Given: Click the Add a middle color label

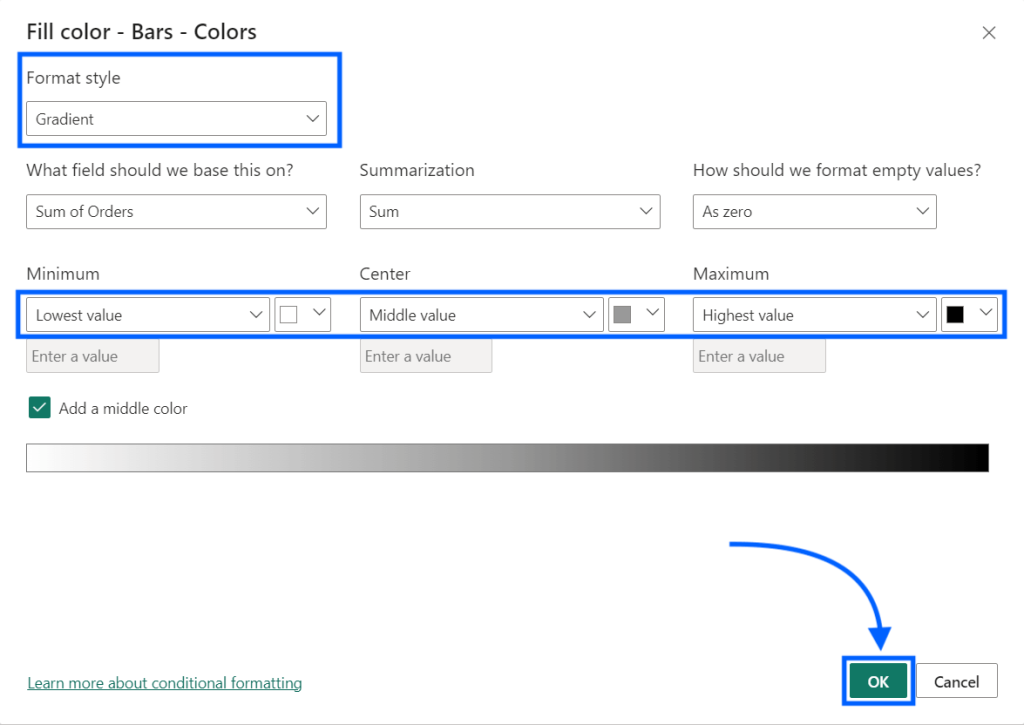Looking at the screenshot, I should click(123, 408).
